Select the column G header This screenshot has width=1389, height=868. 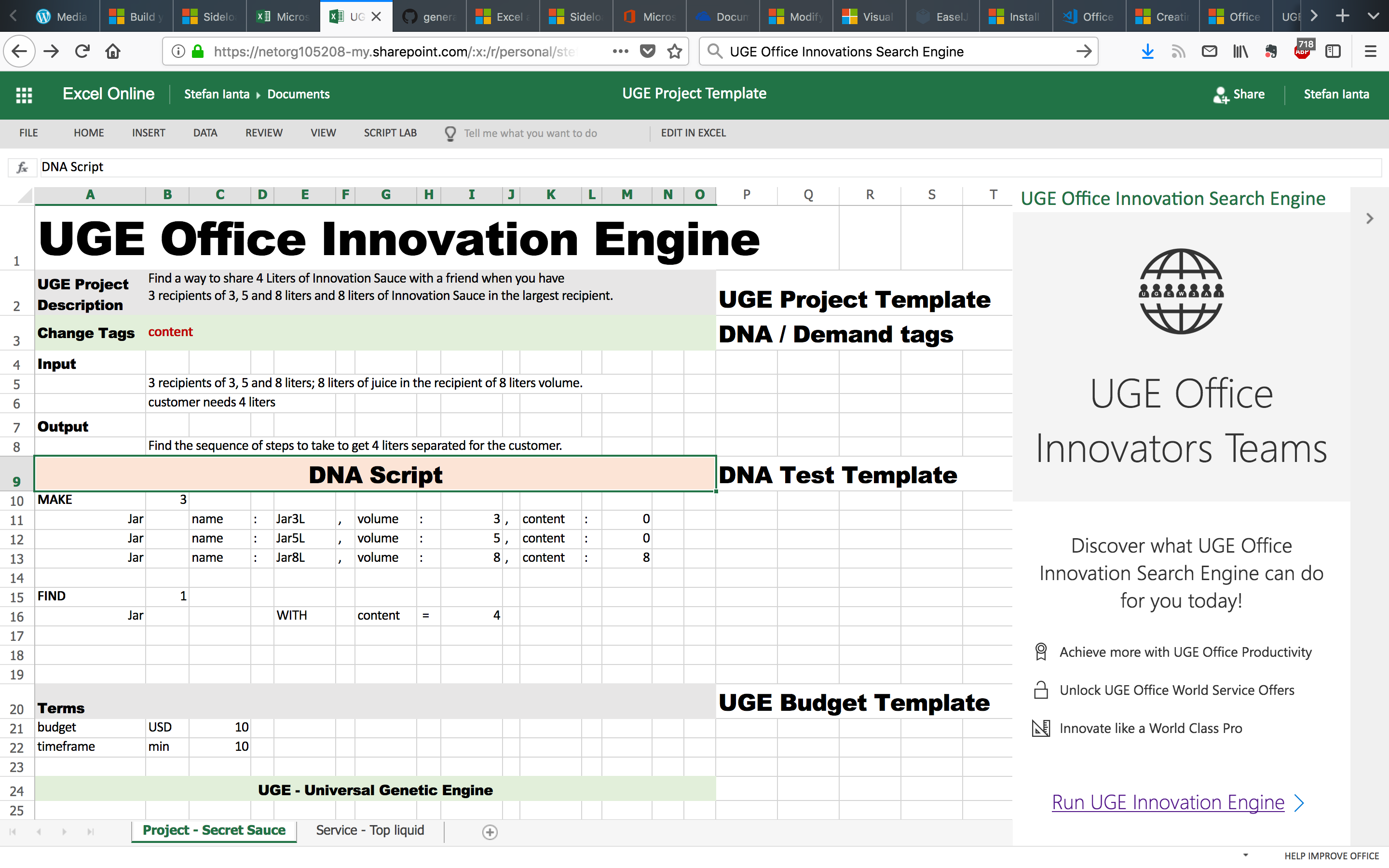(x=386, y=195)
